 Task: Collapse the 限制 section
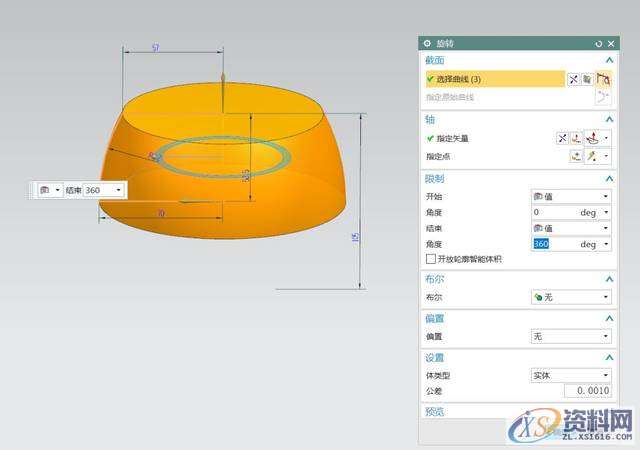pyautogui.click(x=609, y=179)
